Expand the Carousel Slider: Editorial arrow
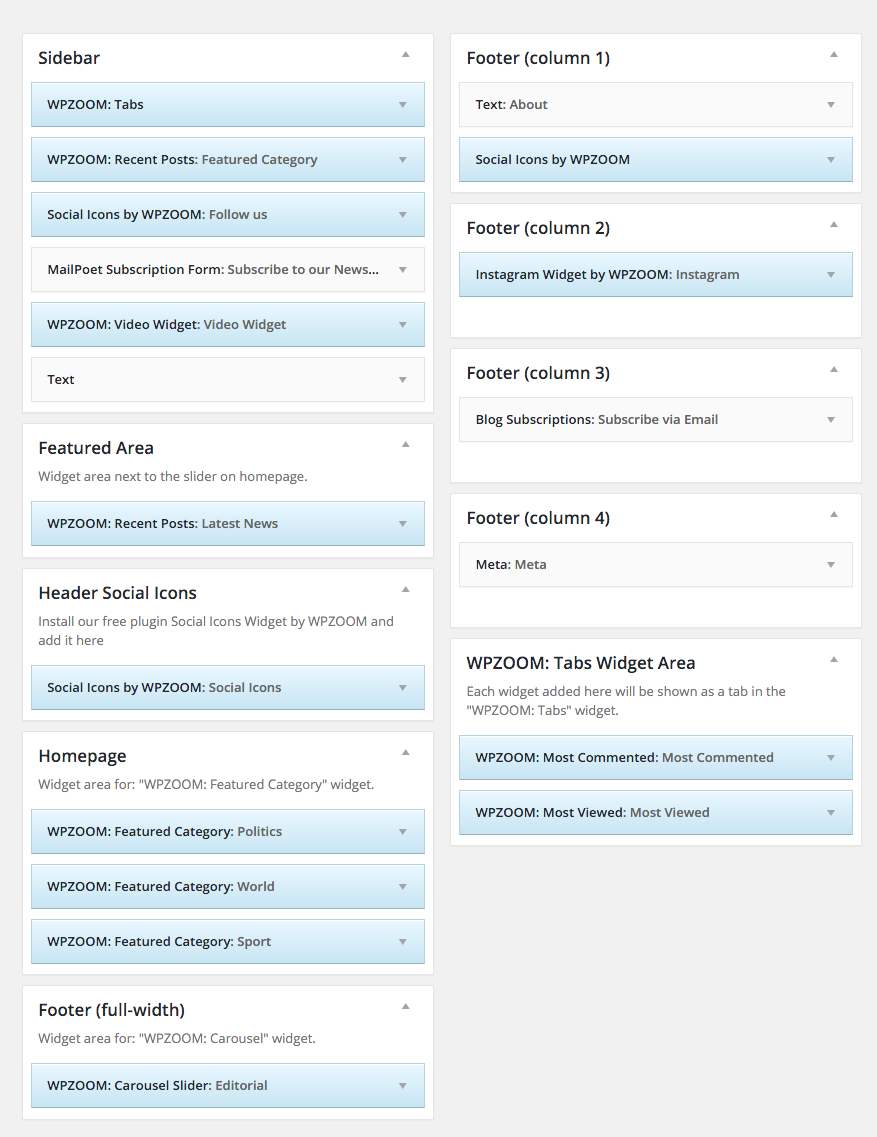This screenshot has height=1137, width=877. (x=403, y=1086)
